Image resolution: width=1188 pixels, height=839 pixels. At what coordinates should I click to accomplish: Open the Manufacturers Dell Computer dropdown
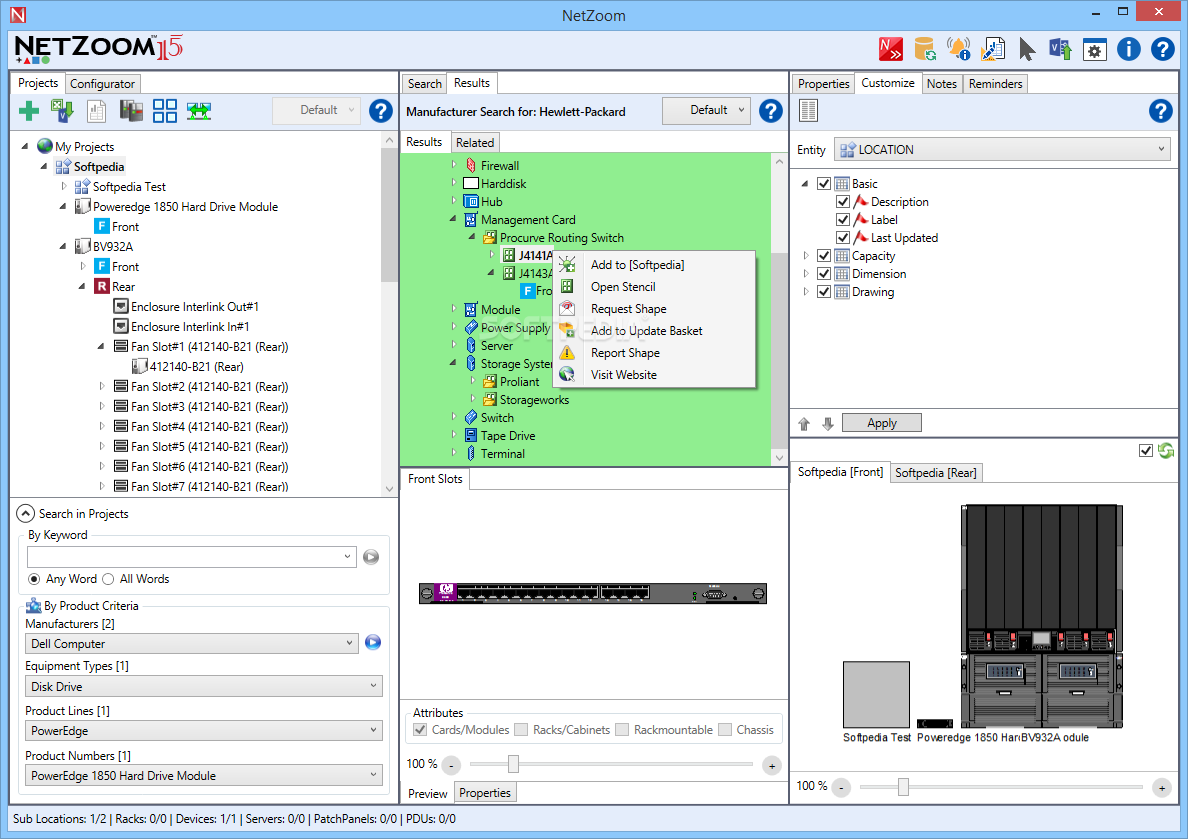tap(192, 643)
